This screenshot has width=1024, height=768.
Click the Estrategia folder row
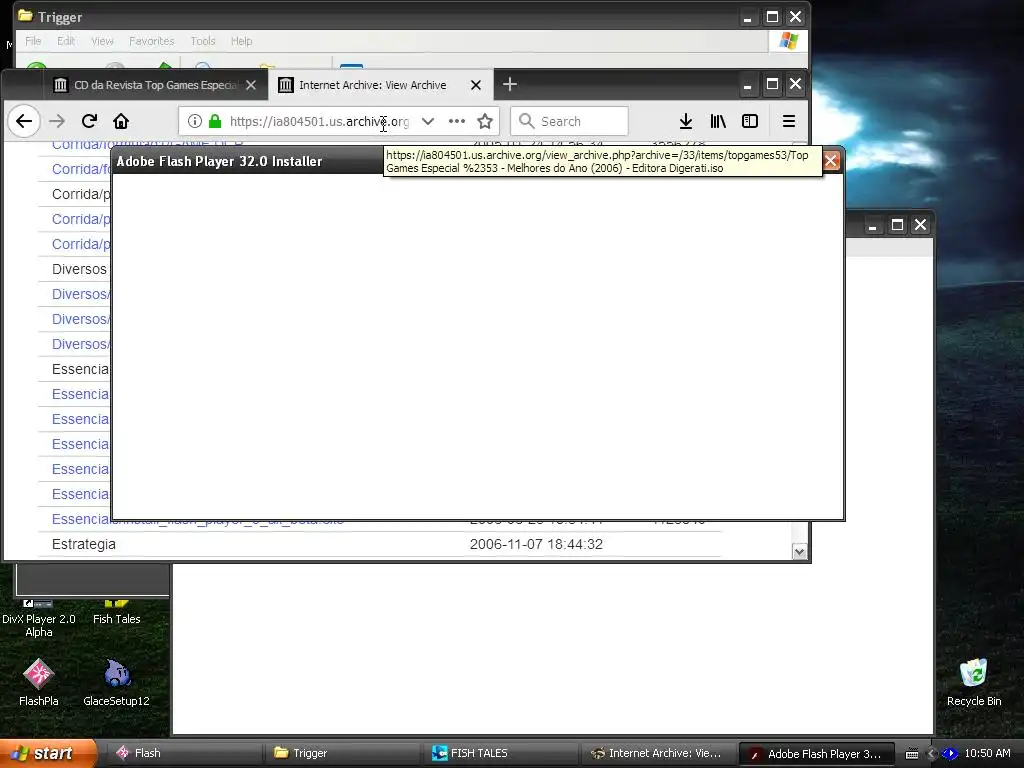pos(379,544)
